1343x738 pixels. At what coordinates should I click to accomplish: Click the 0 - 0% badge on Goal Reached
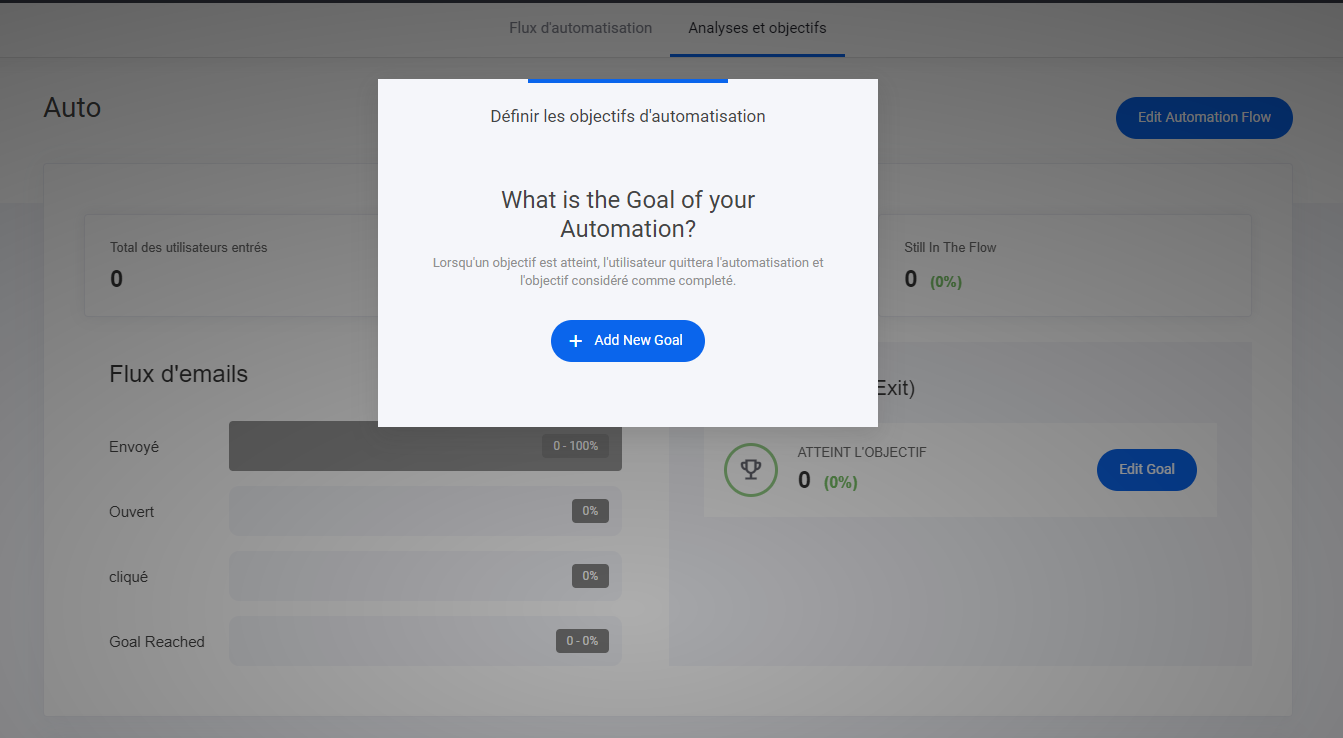(x=582, y=641)
